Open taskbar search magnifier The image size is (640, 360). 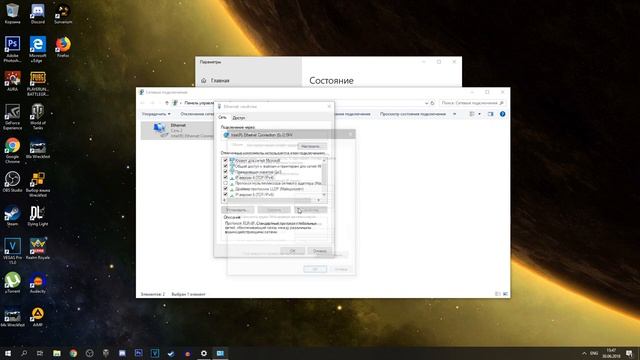click(x=24, y=353)
